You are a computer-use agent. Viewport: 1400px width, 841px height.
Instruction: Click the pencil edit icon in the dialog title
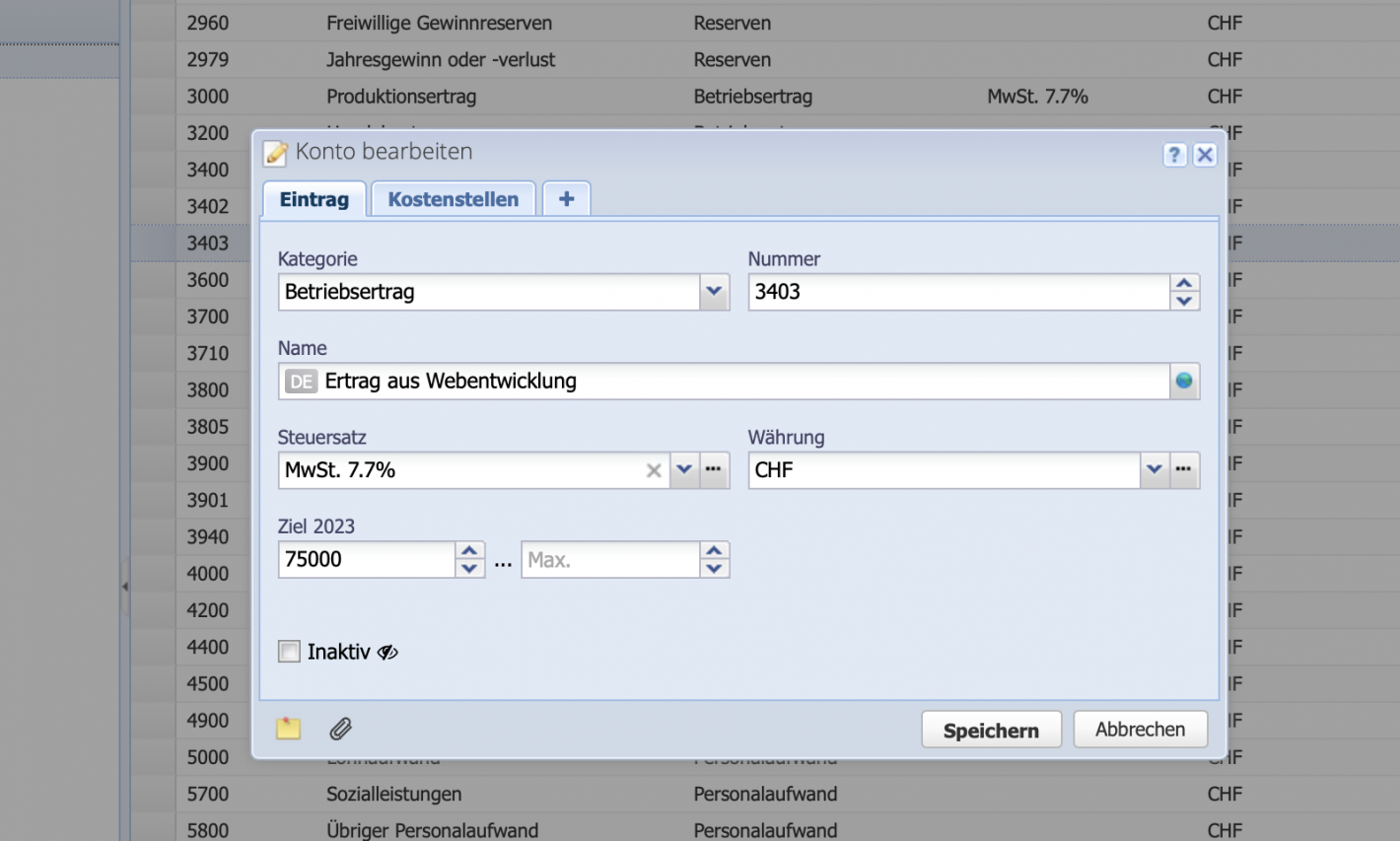pos(274,151)
